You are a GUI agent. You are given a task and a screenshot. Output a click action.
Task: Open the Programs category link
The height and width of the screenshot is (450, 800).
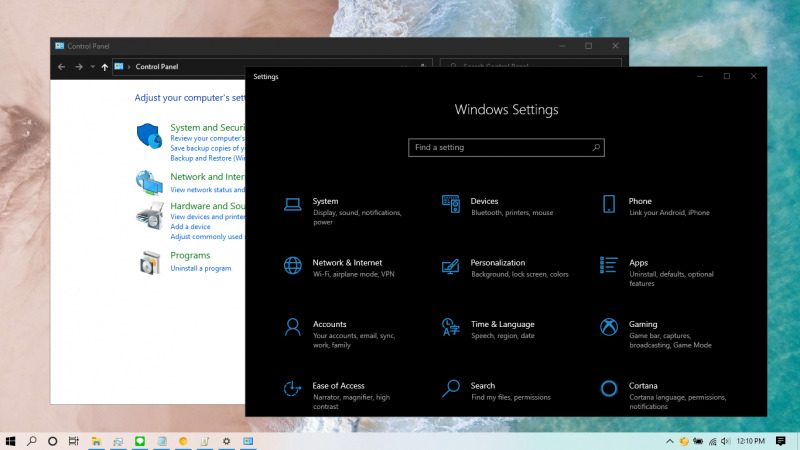tap(190, 255)
